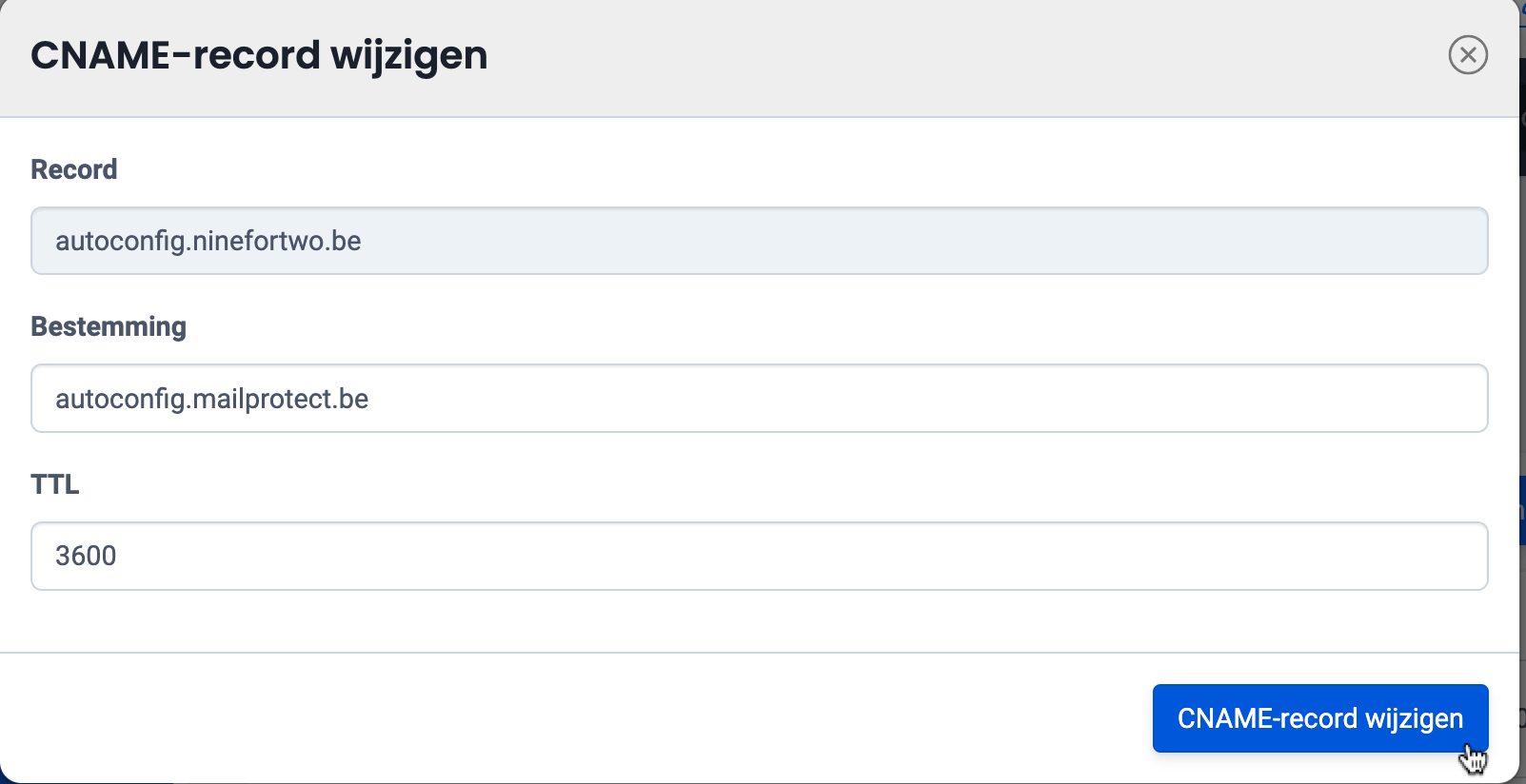
Task: Click the TTL label
Action: click(x=55, y=484)
